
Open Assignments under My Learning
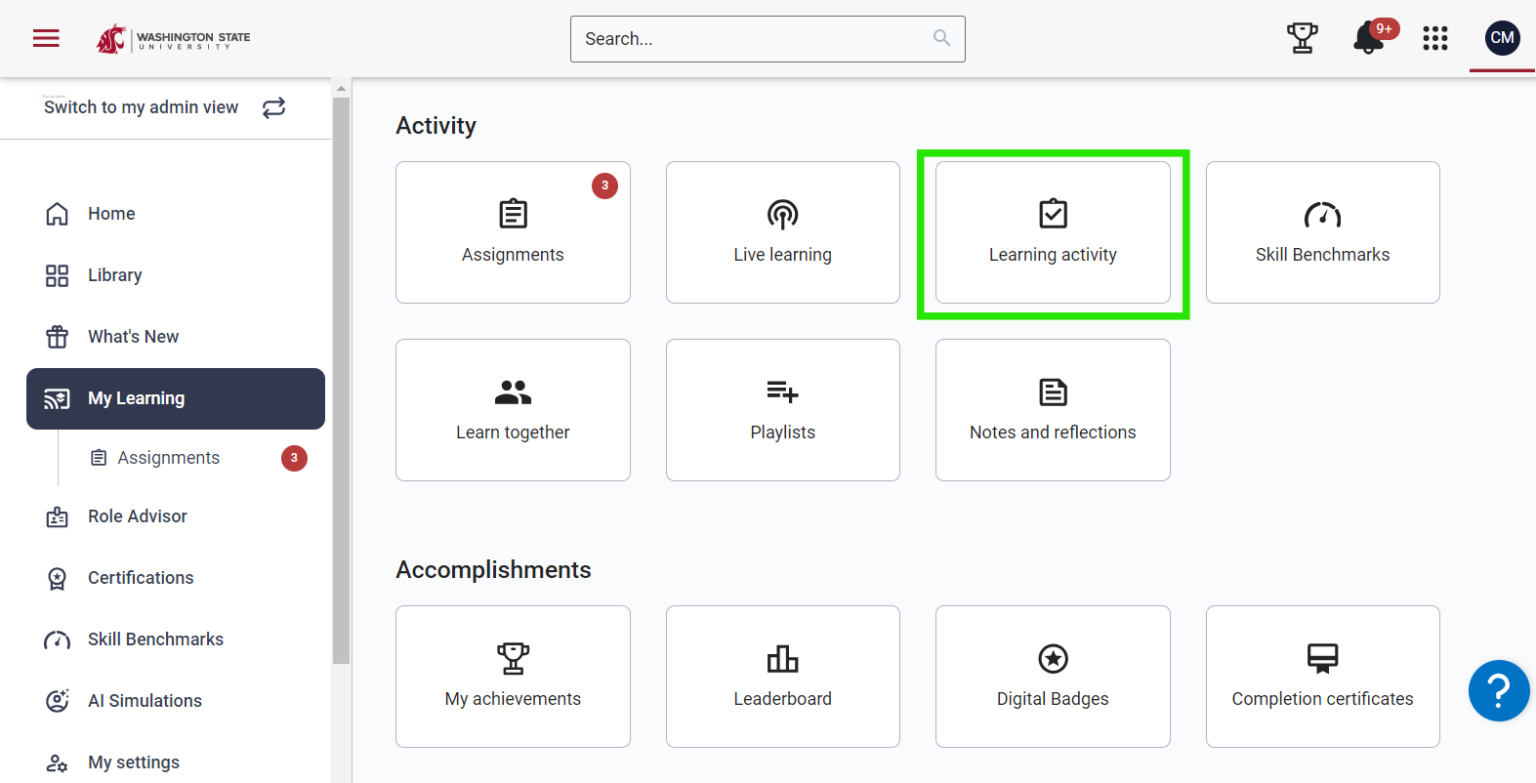[x=168, y=458]
